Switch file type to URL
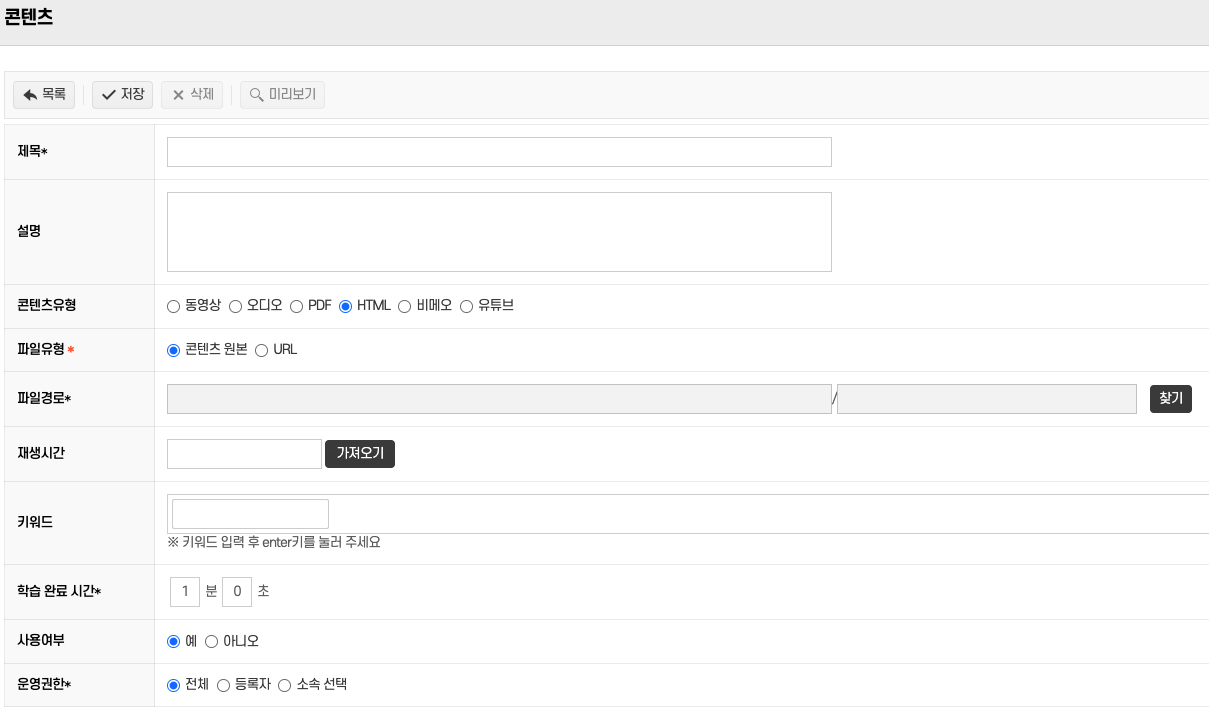 tap(262, 350)
